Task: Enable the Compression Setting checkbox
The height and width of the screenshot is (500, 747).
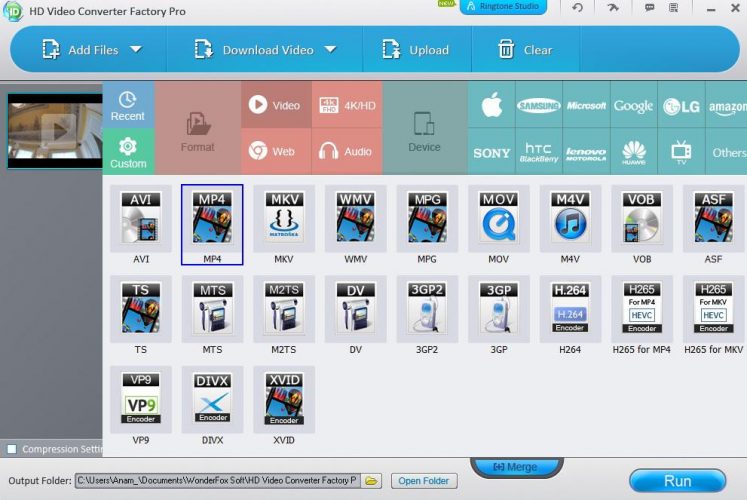Action: point(12,449)
